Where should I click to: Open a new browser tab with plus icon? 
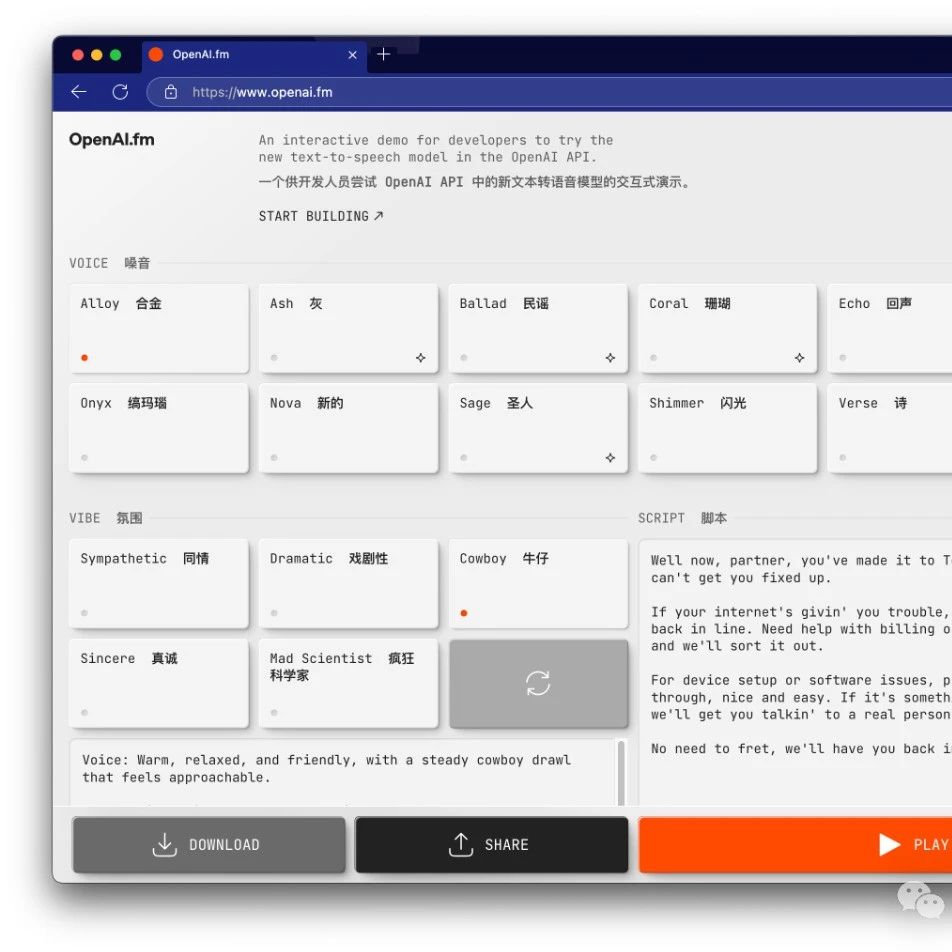tap(383, 55)
